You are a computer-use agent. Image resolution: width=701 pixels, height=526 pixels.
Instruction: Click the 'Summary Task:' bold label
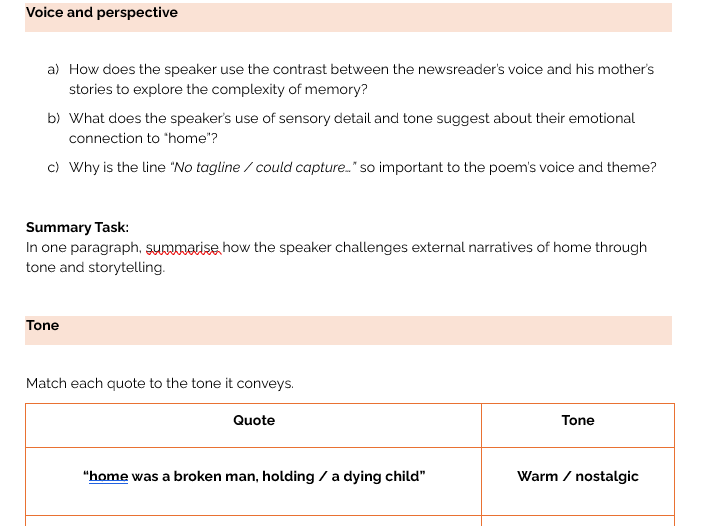[x=77, y=227]
